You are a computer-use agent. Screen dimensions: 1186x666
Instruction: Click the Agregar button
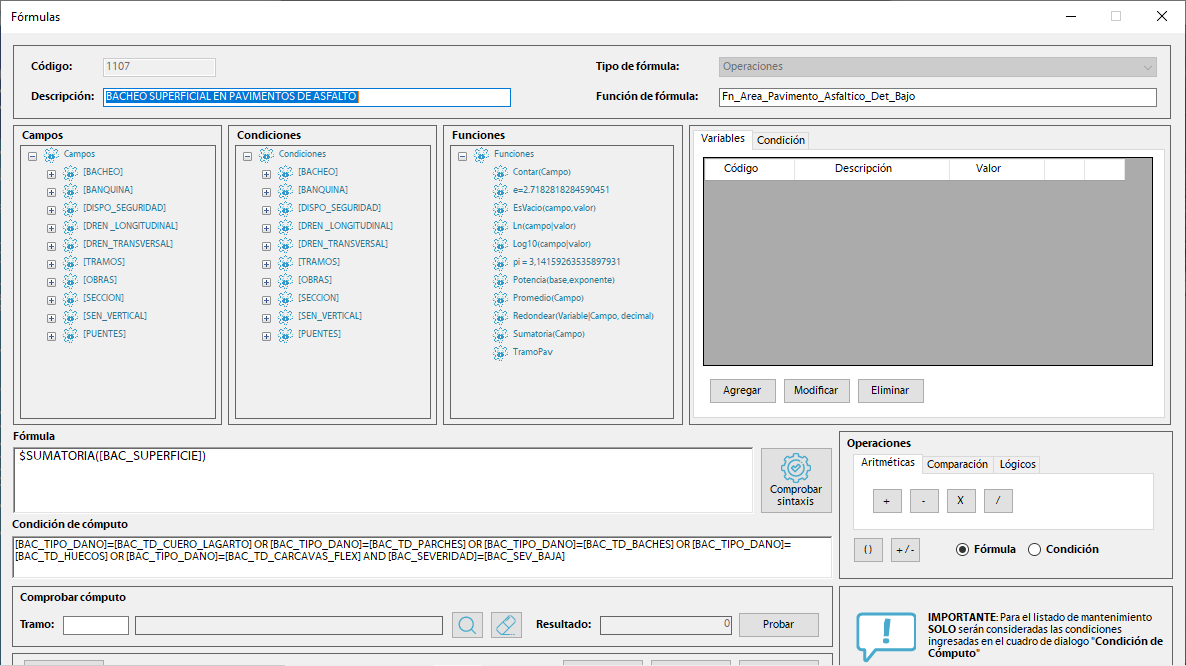[742, 391]
